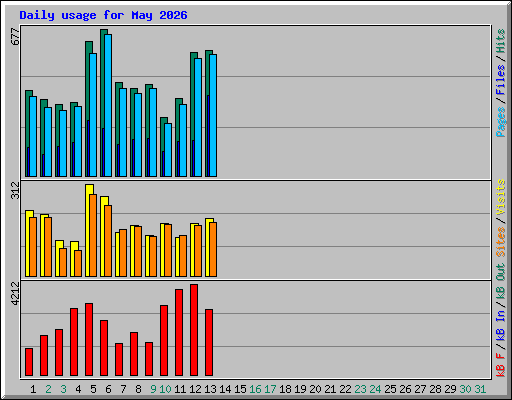Click the red kB bar for day 11

click(179, 333)
